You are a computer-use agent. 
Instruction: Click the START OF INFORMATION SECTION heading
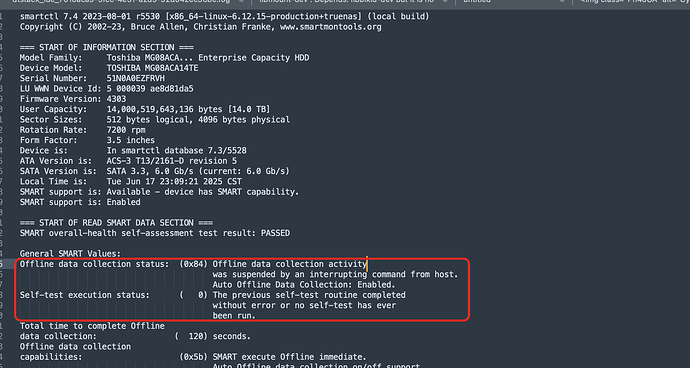point(106,48)
